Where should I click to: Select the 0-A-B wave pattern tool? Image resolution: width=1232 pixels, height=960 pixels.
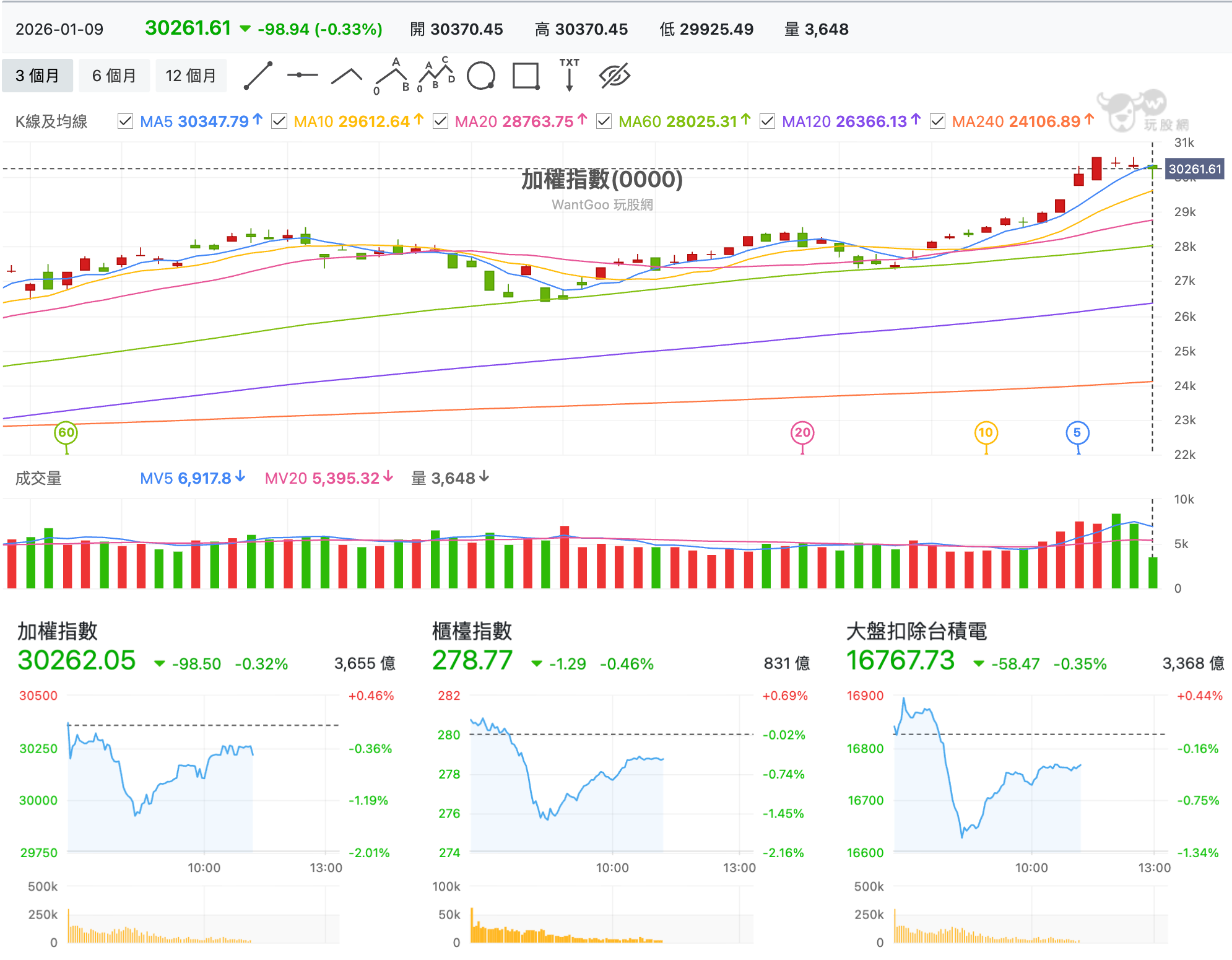pyautogui.click(x=392, y=76)
